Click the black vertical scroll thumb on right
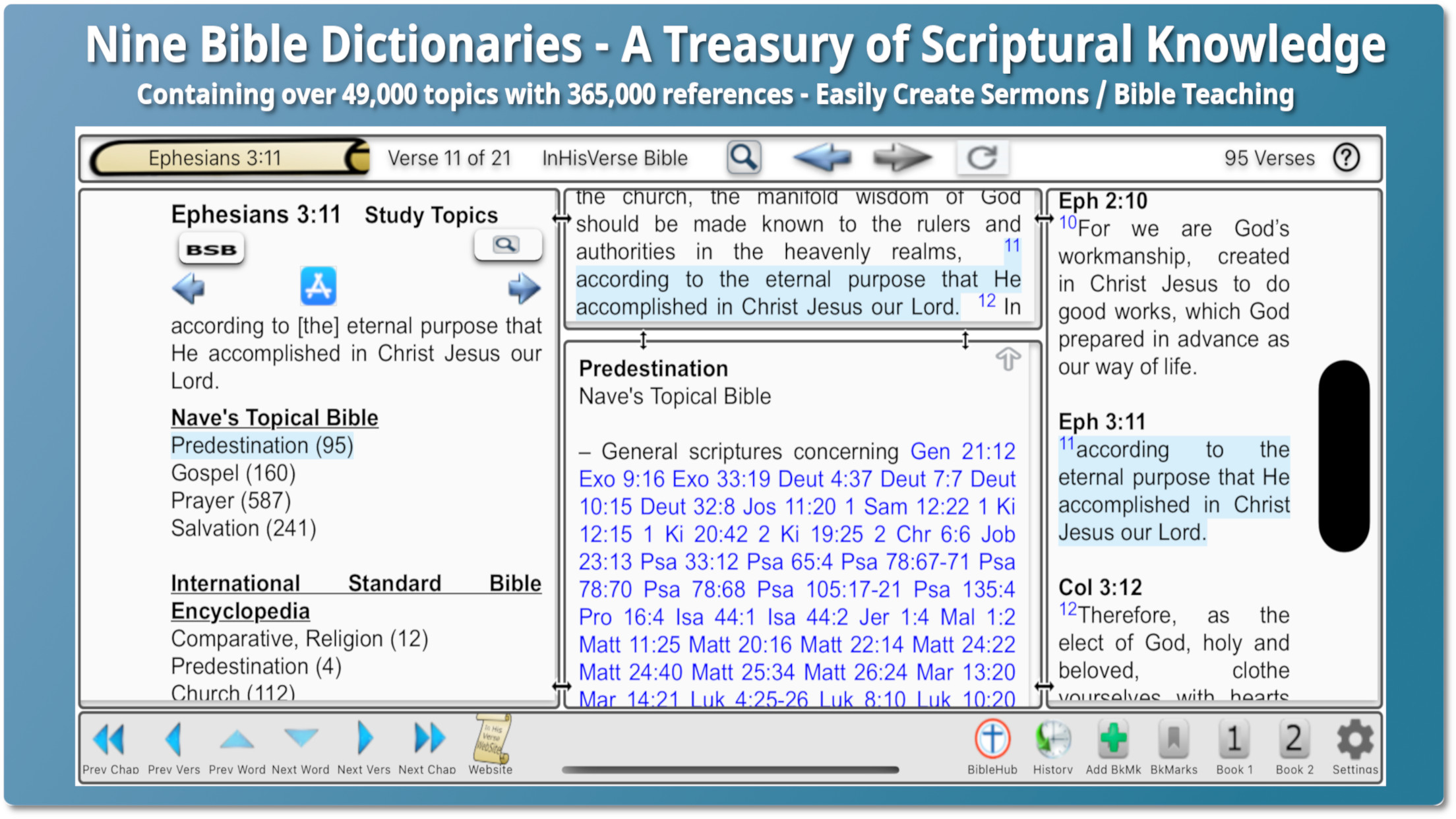The height and width of the screenshot is (819, 1456). tap(1344, 456)
